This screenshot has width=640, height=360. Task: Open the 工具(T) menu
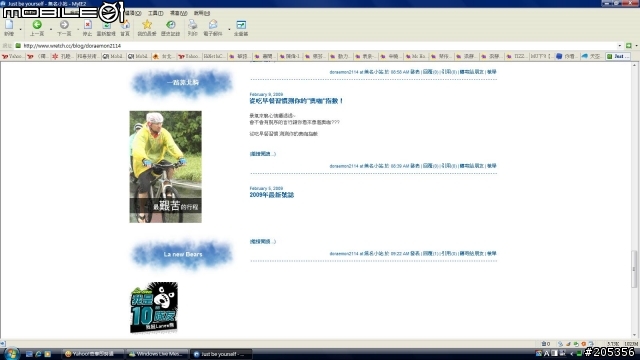[155, 13]
